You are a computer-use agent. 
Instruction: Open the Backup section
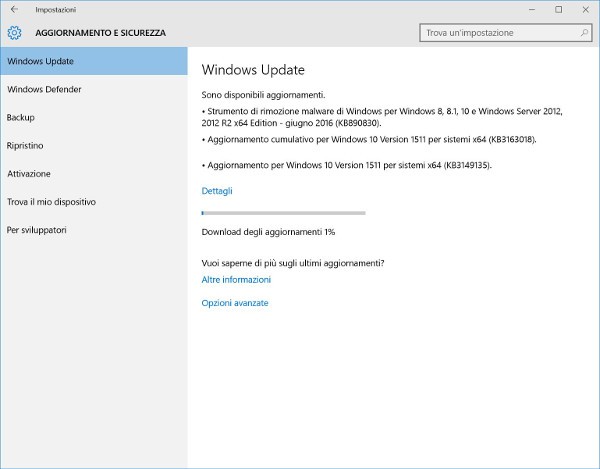pos(94,117)
